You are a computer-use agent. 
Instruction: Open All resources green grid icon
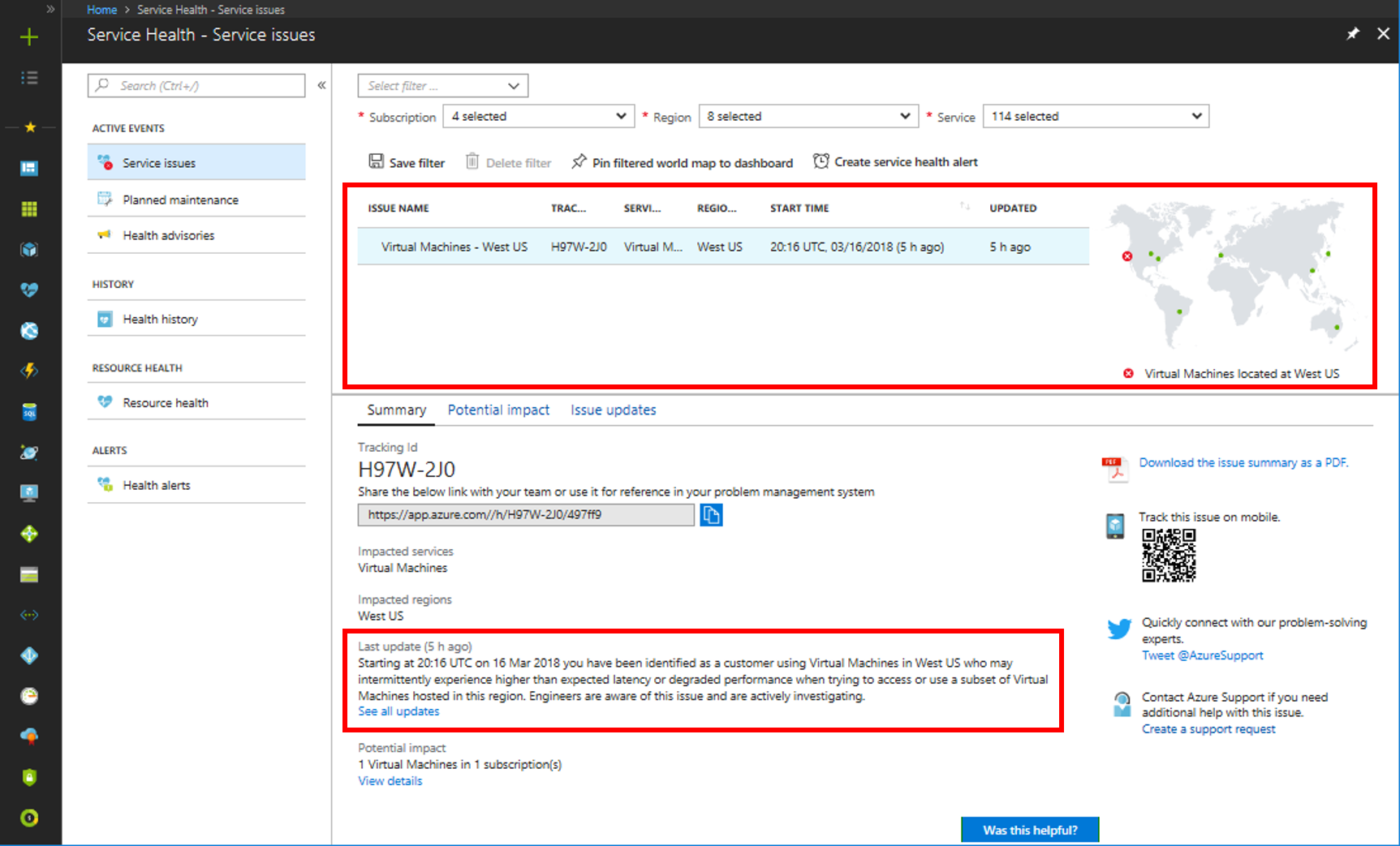click(x=29, y=209)
